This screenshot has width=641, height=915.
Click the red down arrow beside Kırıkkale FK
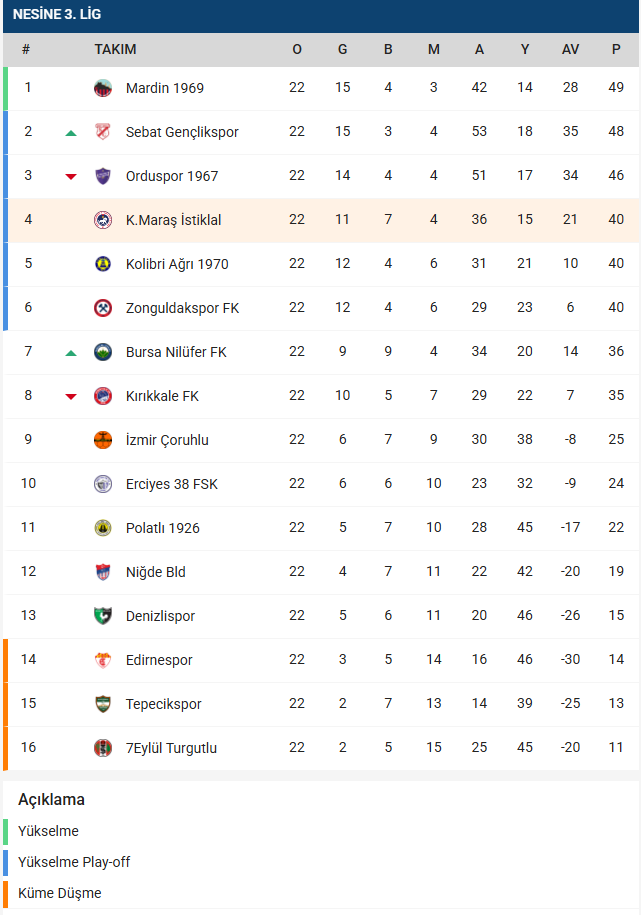tap(71, 397)
